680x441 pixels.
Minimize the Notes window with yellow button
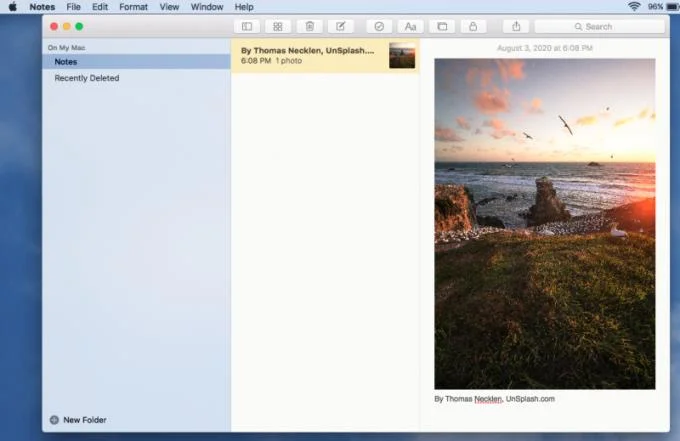pyautogui.click(x=66, y=26)
